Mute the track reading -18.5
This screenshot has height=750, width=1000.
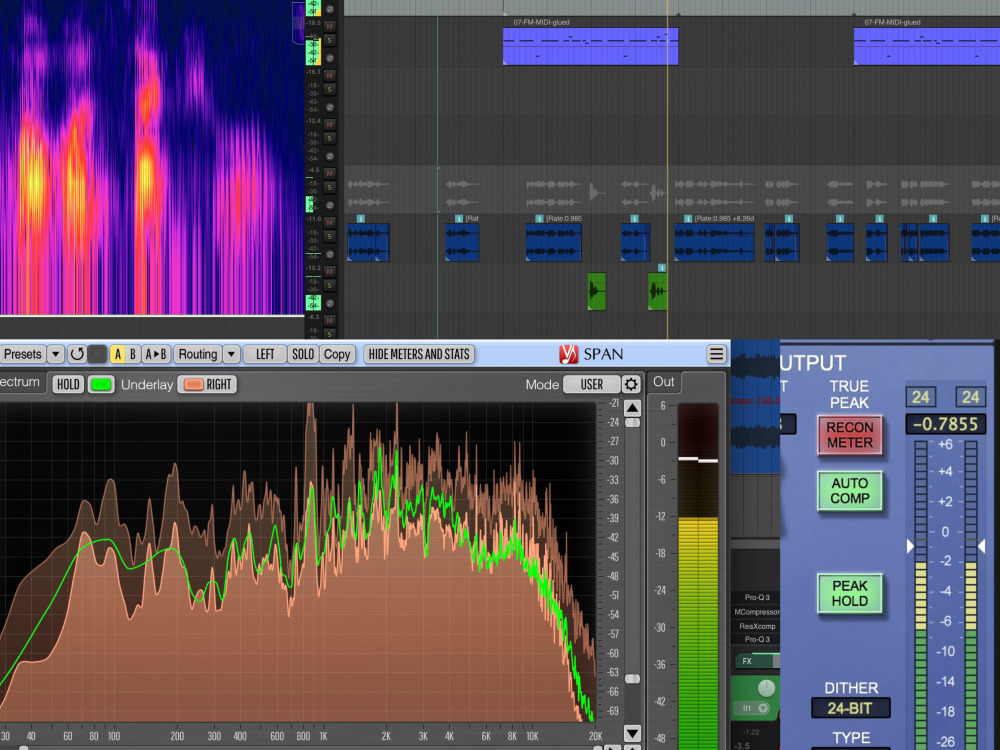330,26
